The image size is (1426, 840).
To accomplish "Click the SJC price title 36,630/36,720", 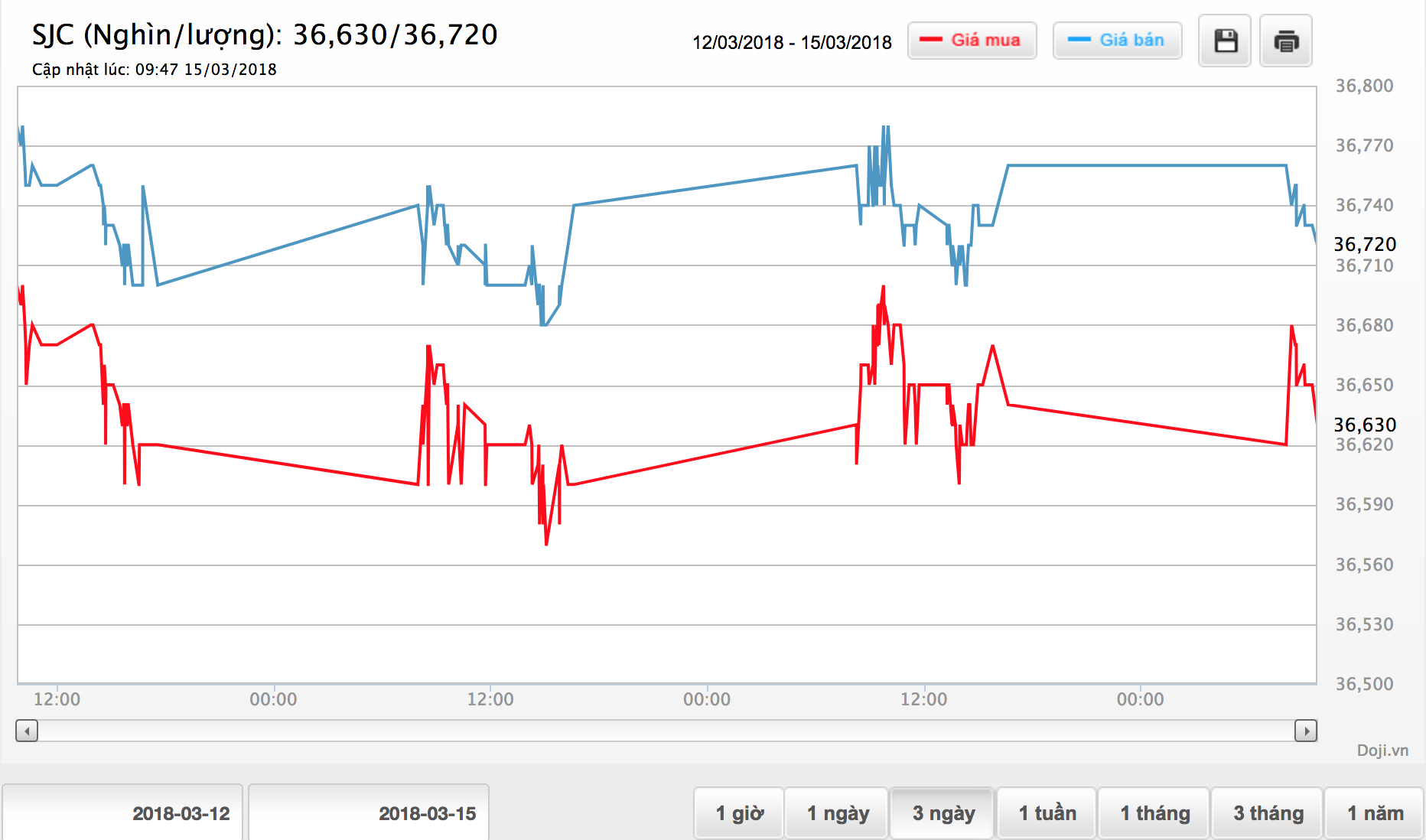I will (265, 35).
